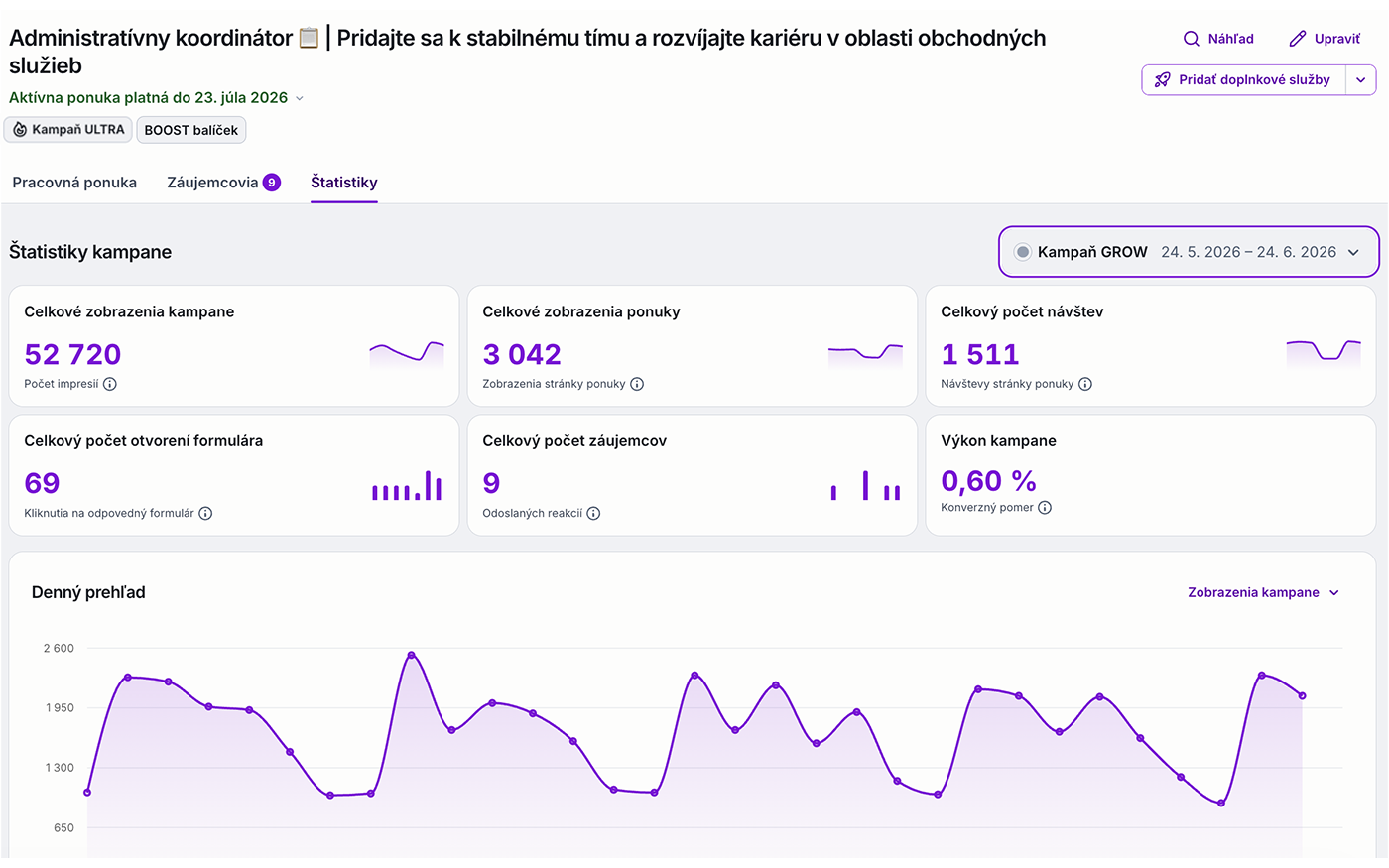
Task: Click the Štatistiky kampane heading
Action: point(90,252)
